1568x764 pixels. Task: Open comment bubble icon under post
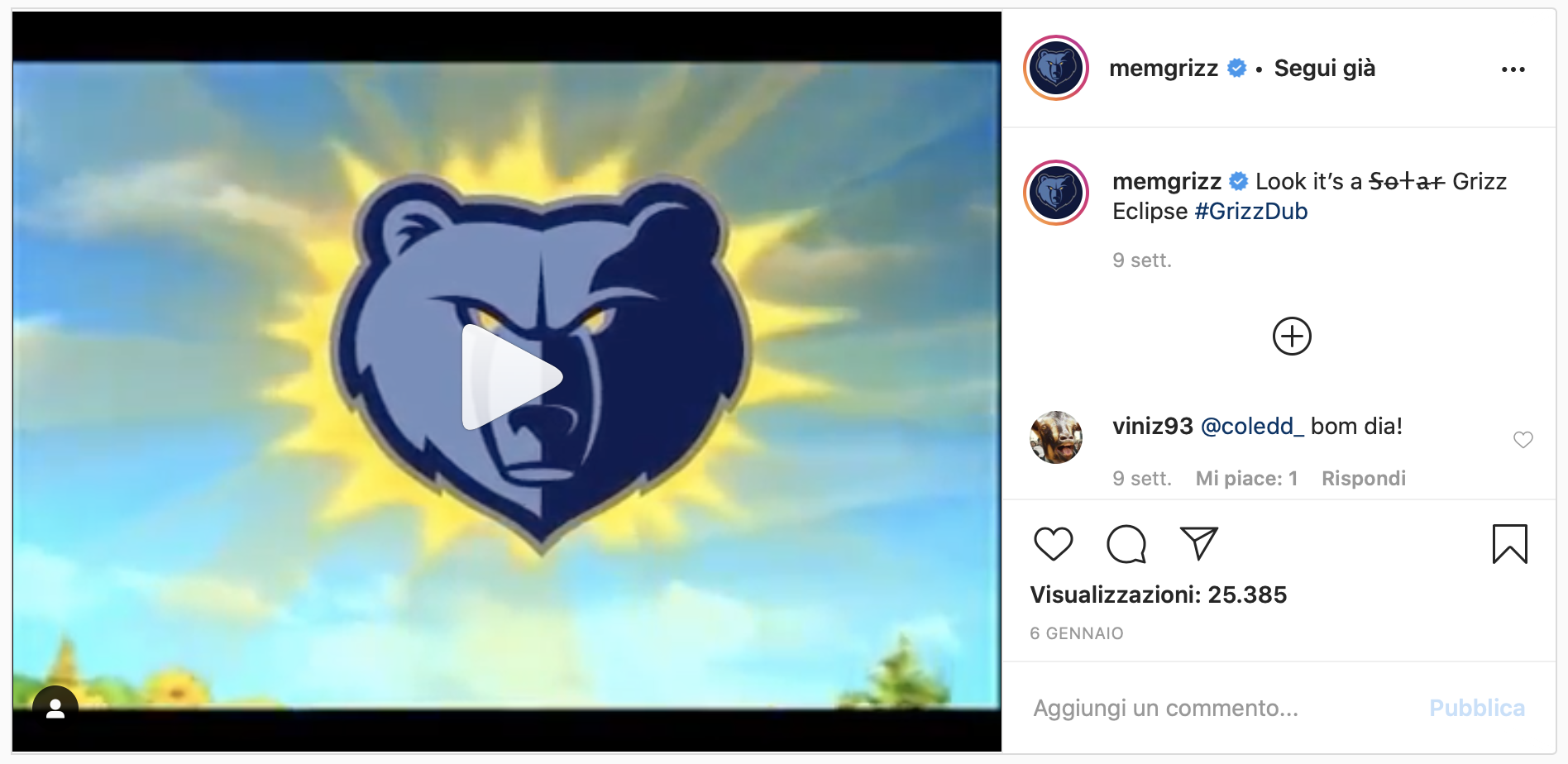coord(1126,544)
